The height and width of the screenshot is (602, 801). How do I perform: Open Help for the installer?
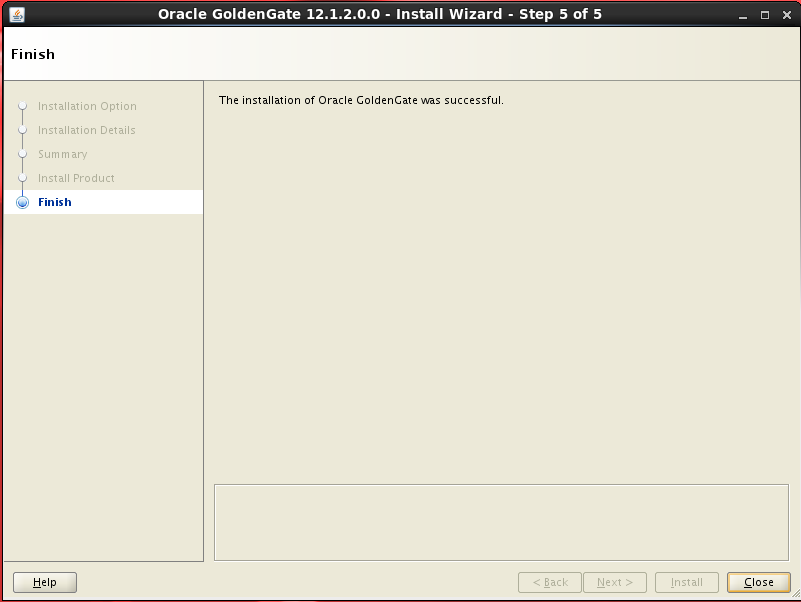[45, 582]
